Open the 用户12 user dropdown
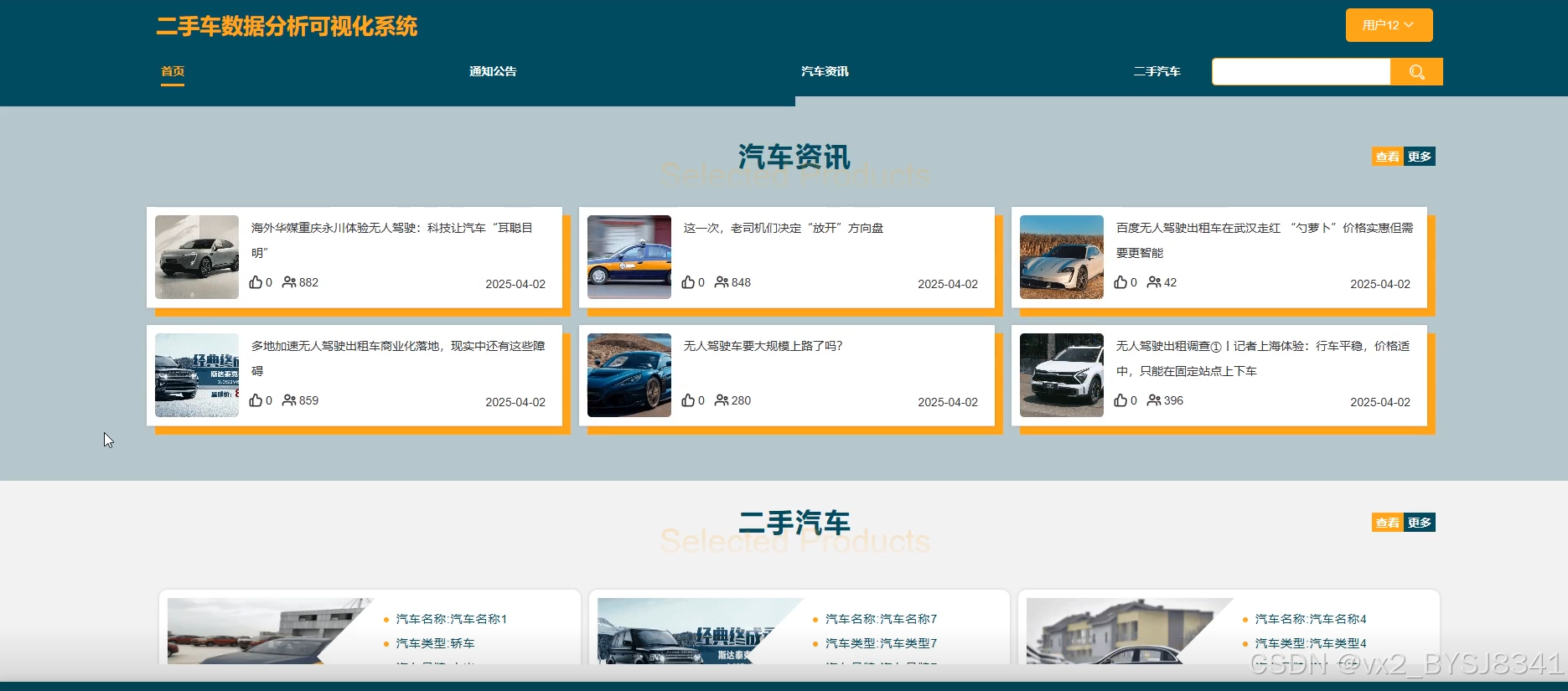This screenshot has width=1568, height=691. [x=1389, y=25]
